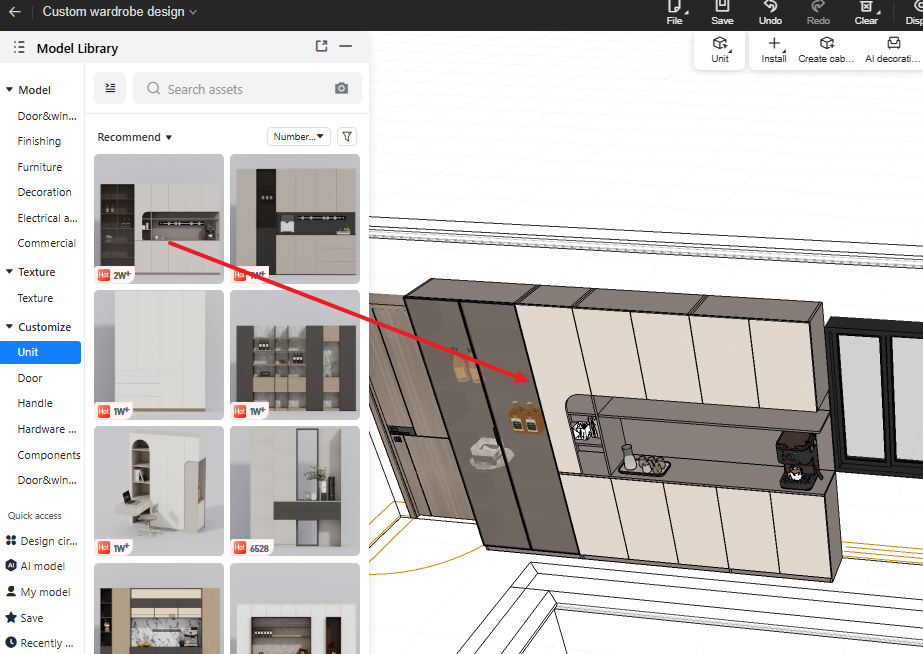Expand the Custom wardrobe design title dropdown

point(193,12)
